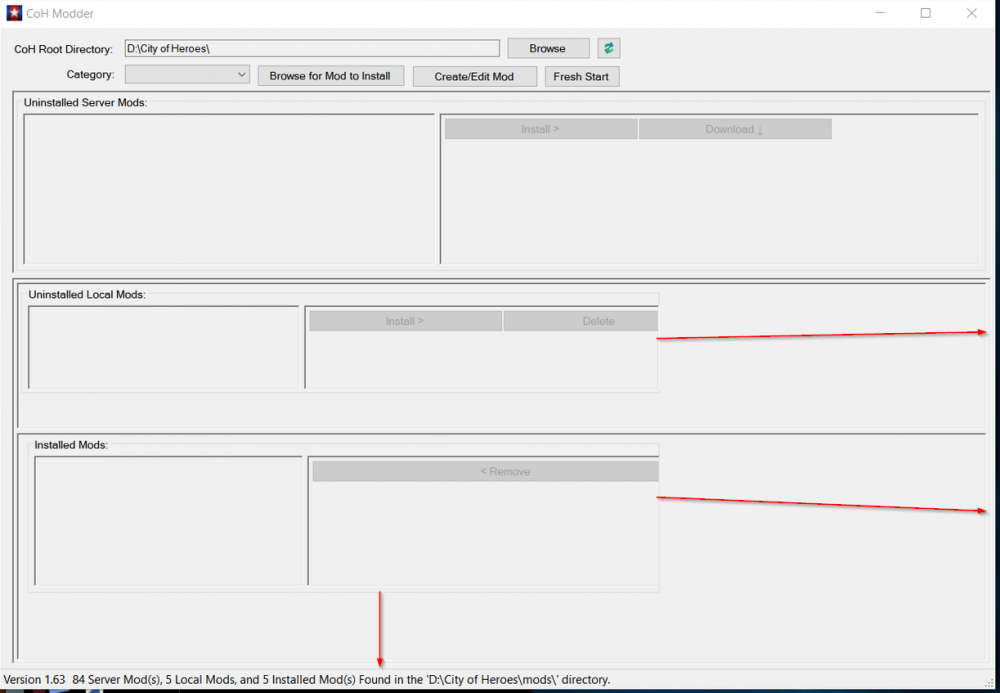Click inside the Uninstalled Server Mods list
This screenshot has width=1000, height=693.
point(229,189)
